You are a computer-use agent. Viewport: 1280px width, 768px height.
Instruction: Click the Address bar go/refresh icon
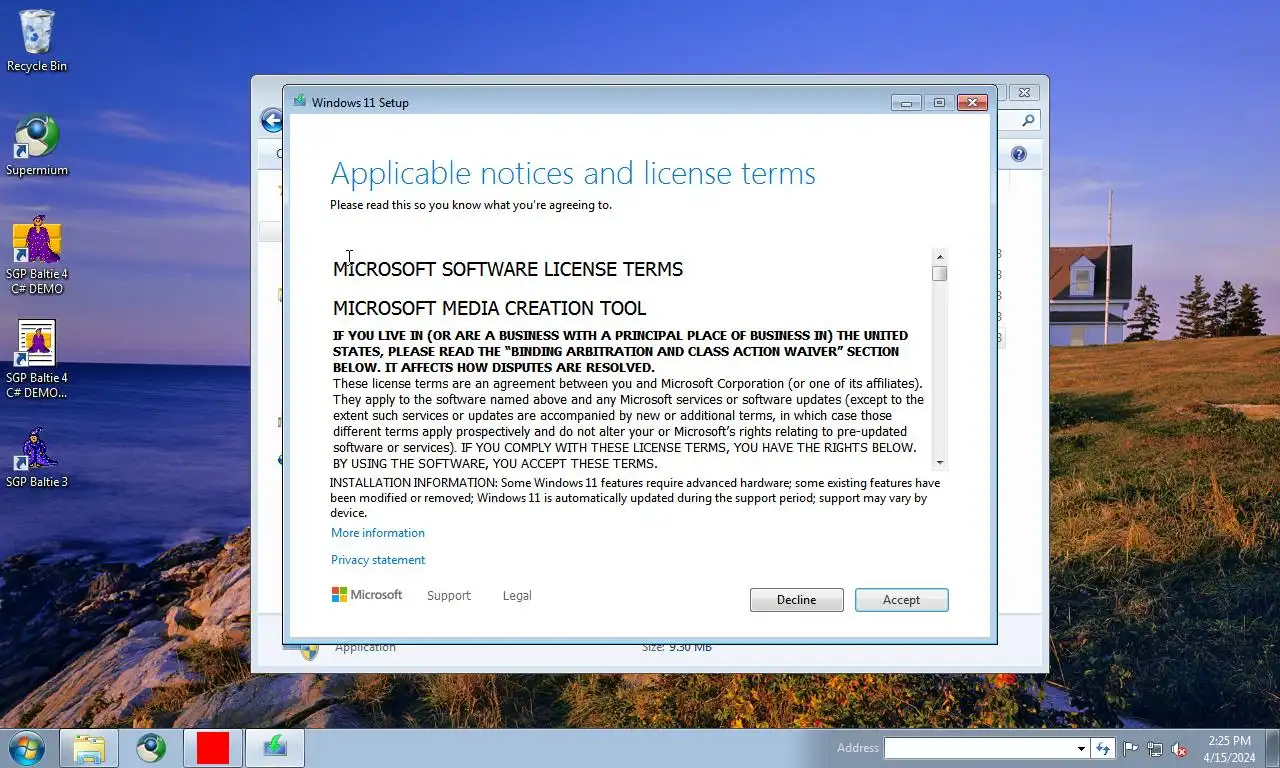(x=1103, y=748)
